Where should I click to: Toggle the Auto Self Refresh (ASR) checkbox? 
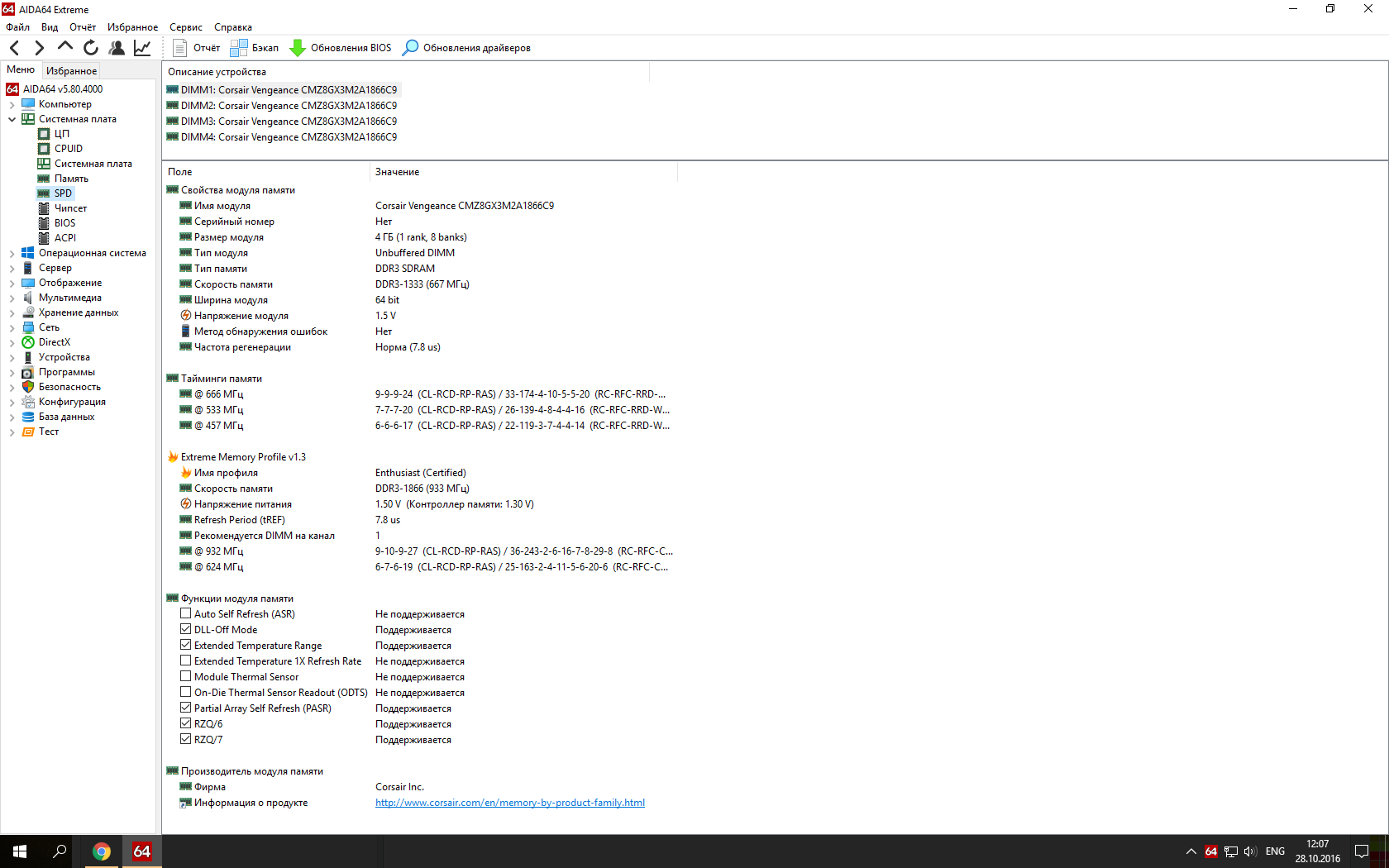click(x=186, y=613)
